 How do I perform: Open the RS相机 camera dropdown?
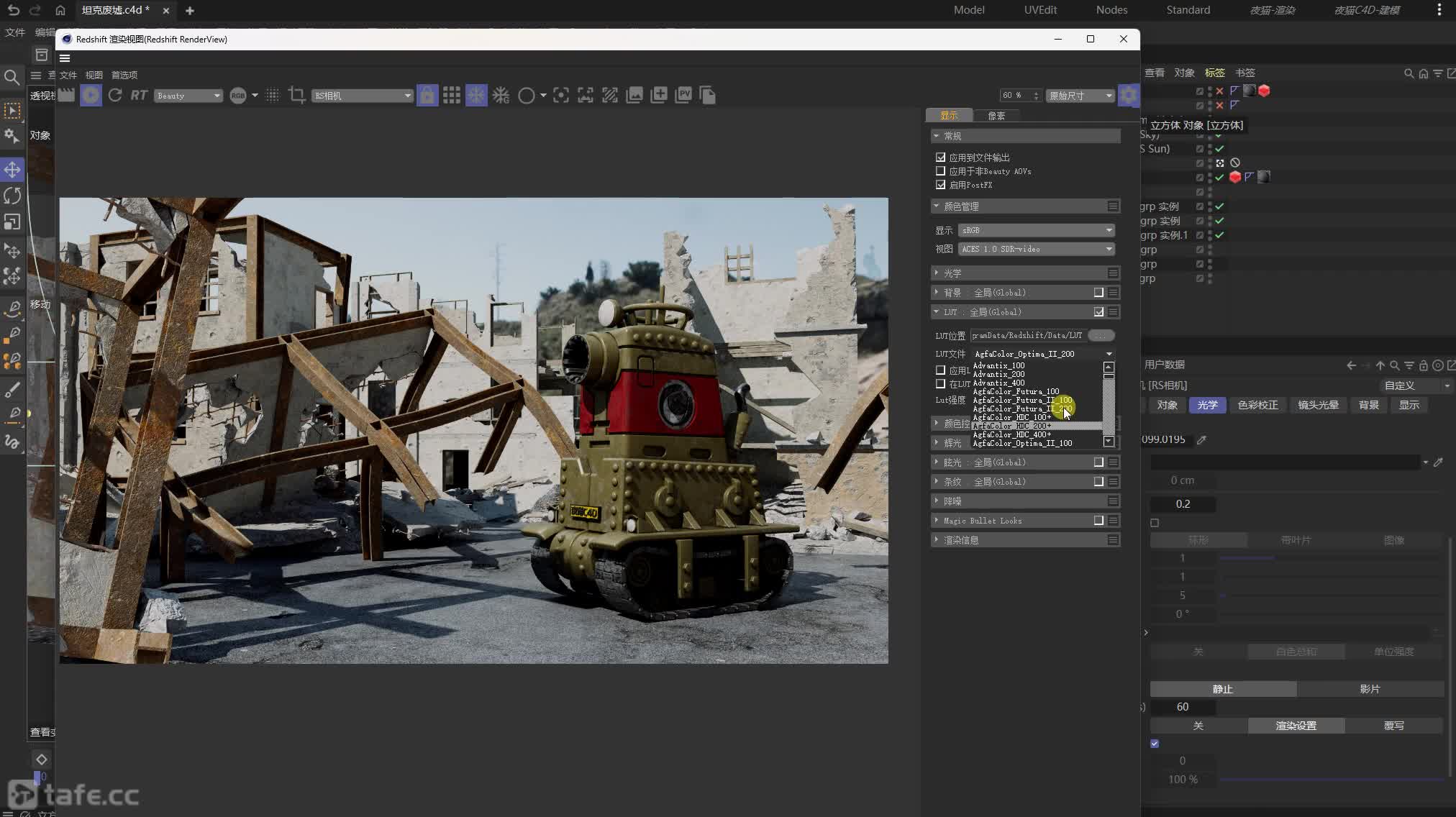coord(363,96)
